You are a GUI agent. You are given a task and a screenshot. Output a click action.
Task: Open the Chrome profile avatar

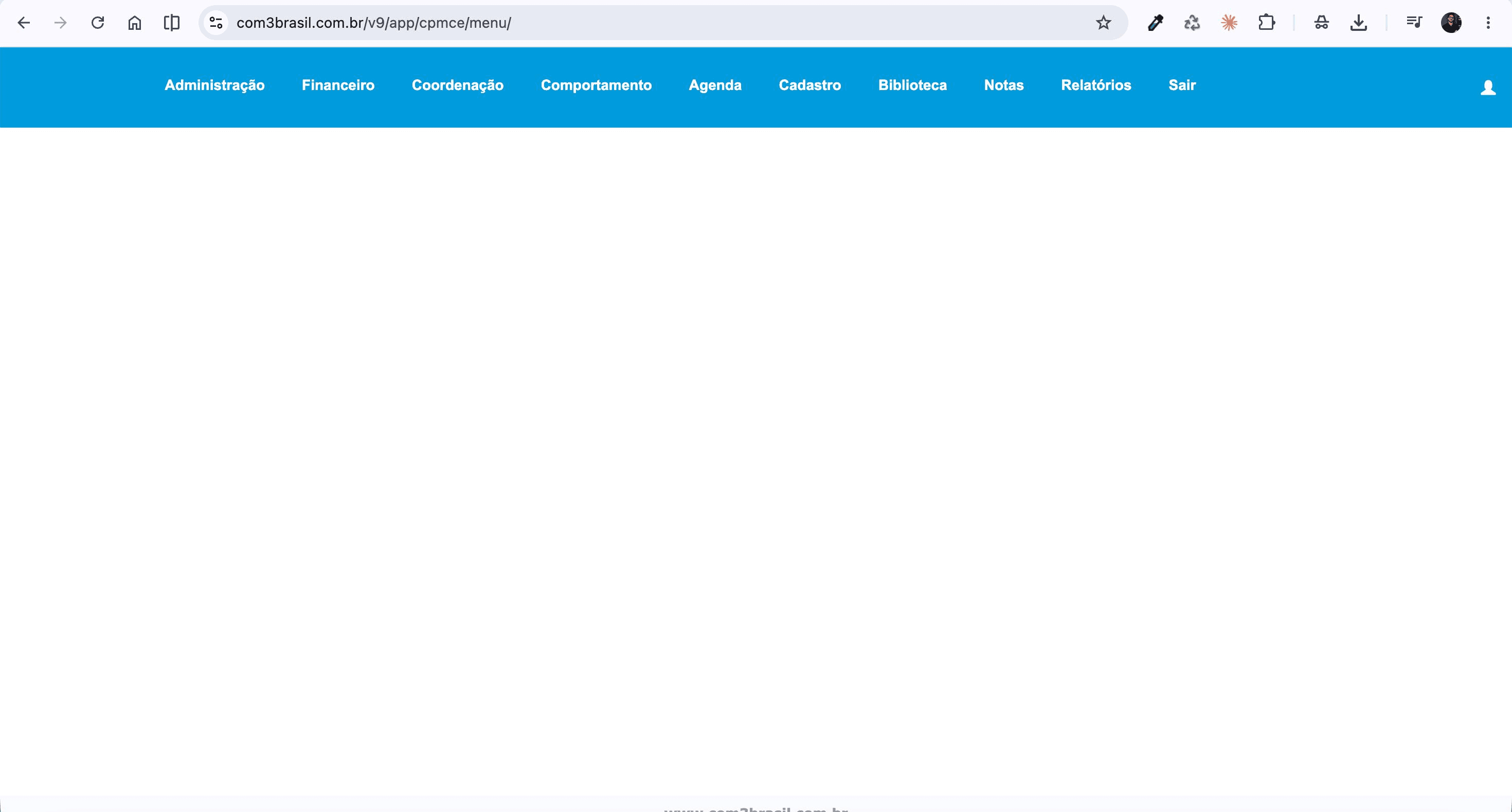pyautogui.click(x=1451, y=23)
